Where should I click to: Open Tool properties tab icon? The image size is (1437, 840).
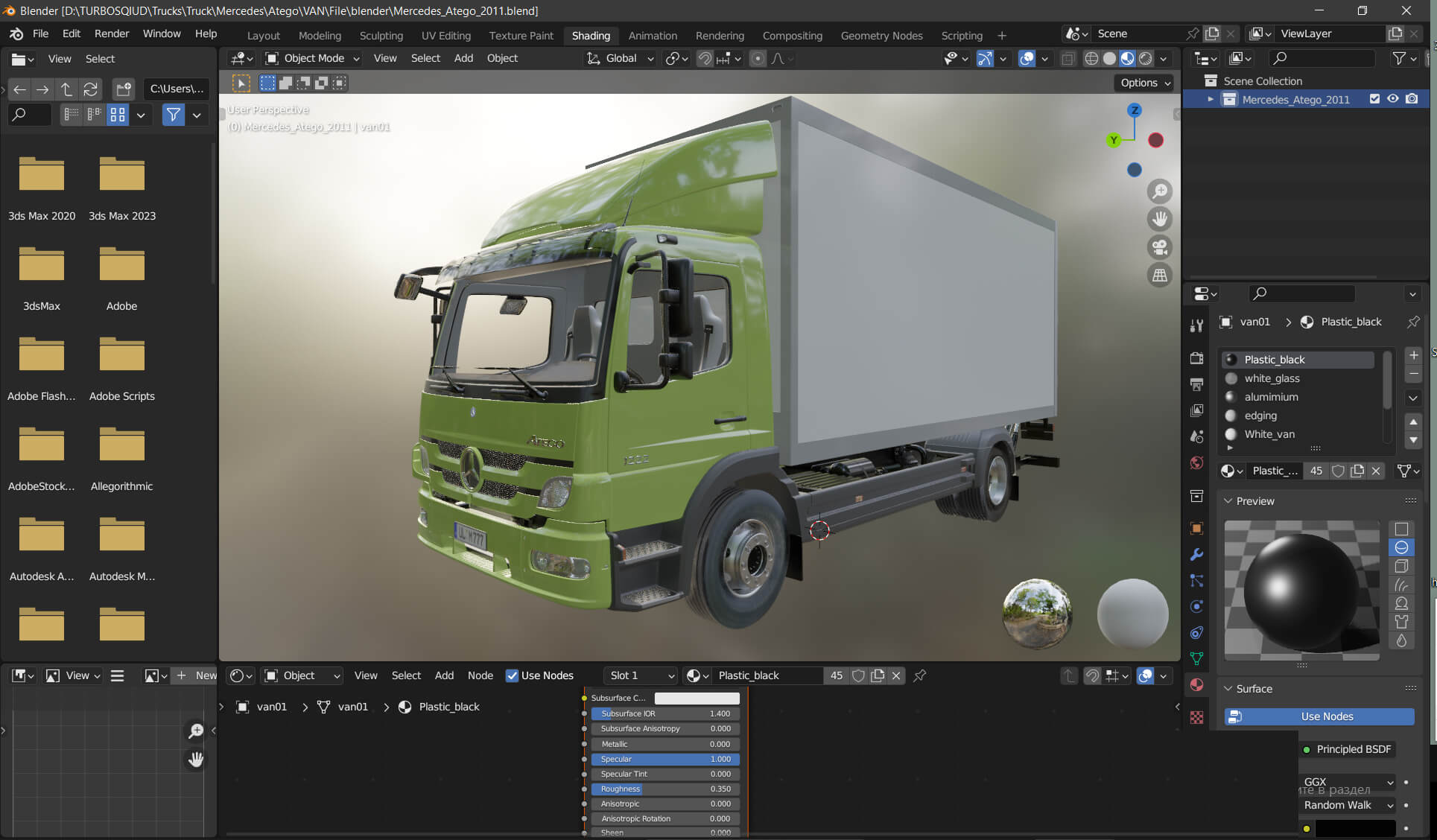point(1196,325)
